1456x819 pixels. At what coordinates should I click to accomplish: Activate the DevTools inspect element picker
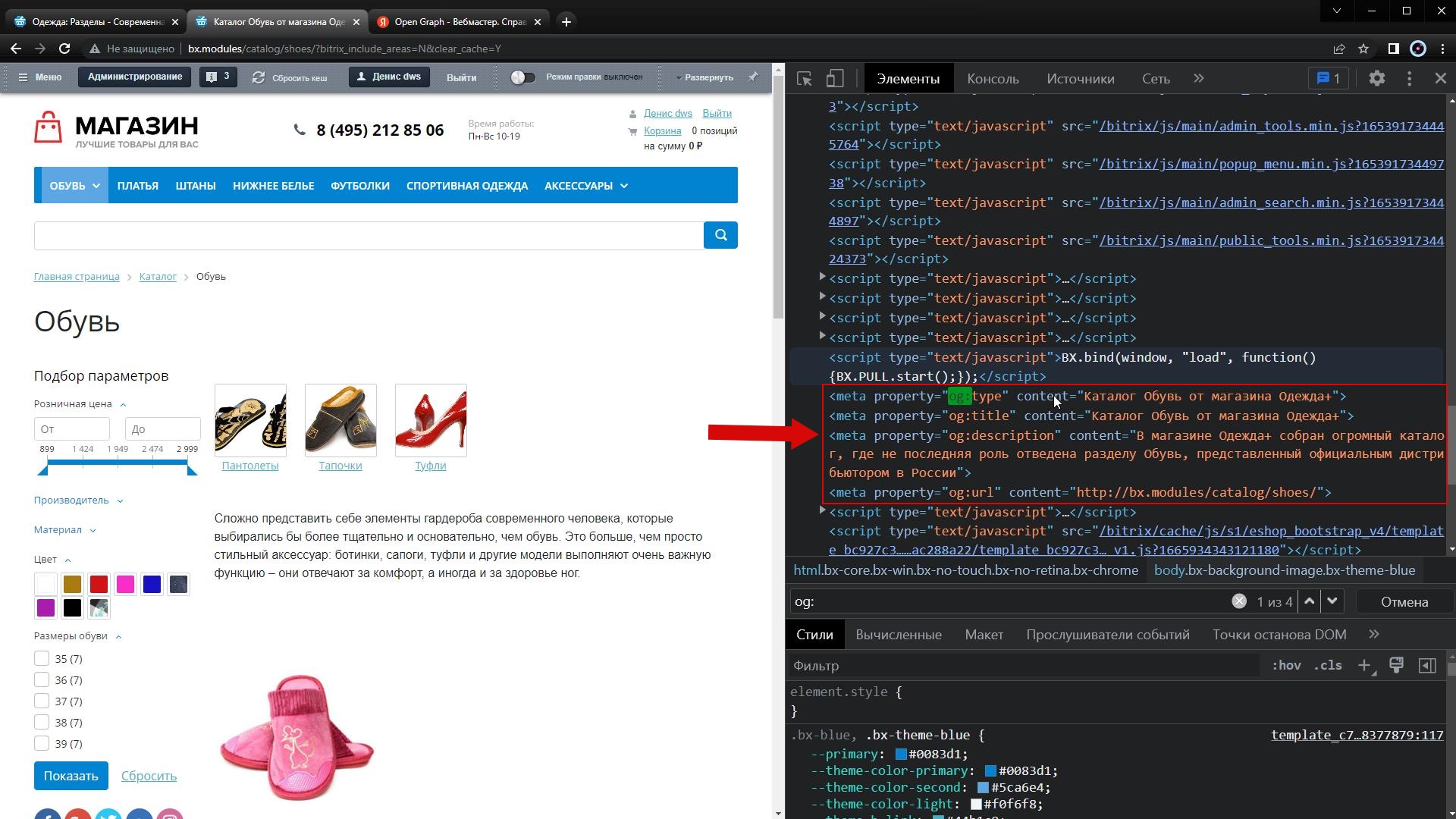tap(805, 78)
